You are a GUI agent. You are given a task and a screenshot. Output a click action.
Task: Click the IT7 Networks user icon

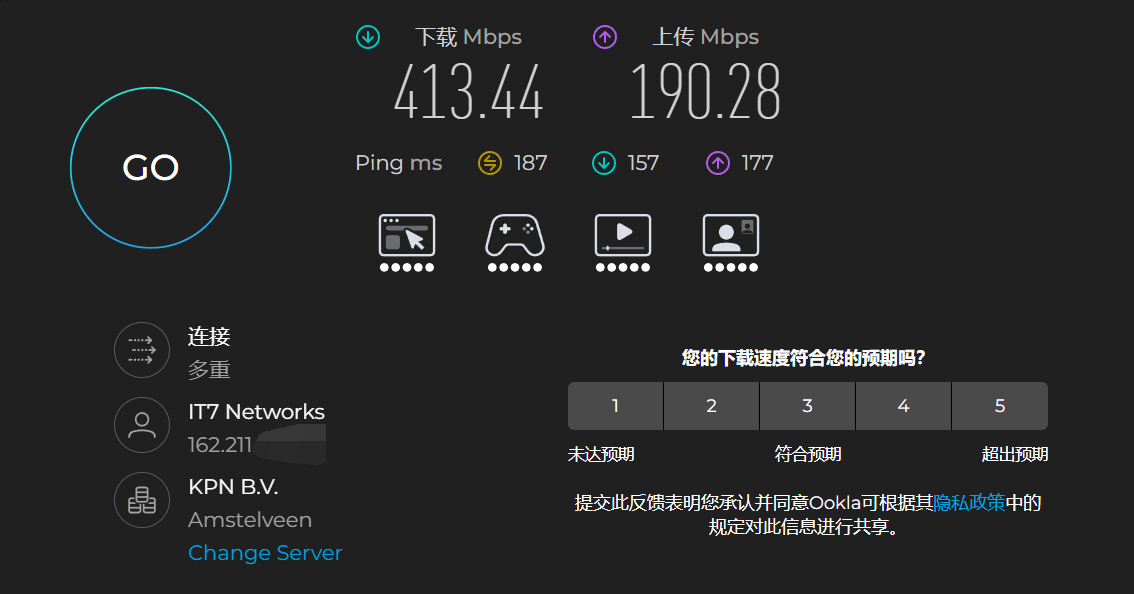point(142,425)
